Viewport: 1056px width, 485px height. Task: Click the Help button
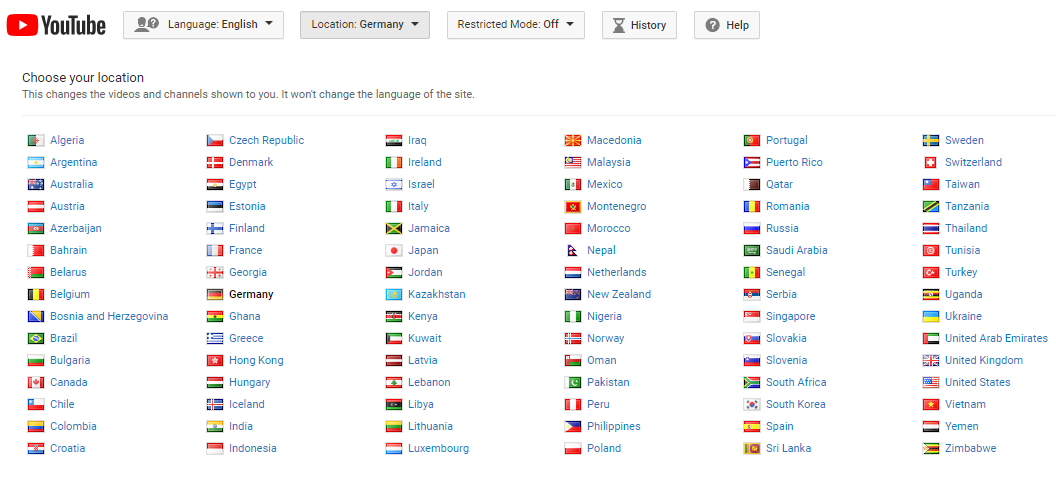pyautogui.click(x=727, y=25)
